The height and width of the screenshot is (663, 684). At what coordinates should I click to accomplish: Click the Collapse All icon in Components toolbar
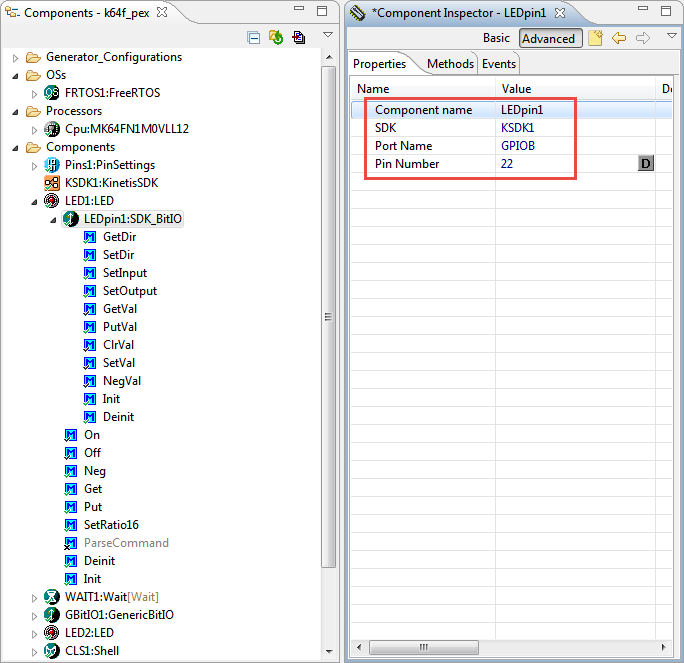coord(254,38)
